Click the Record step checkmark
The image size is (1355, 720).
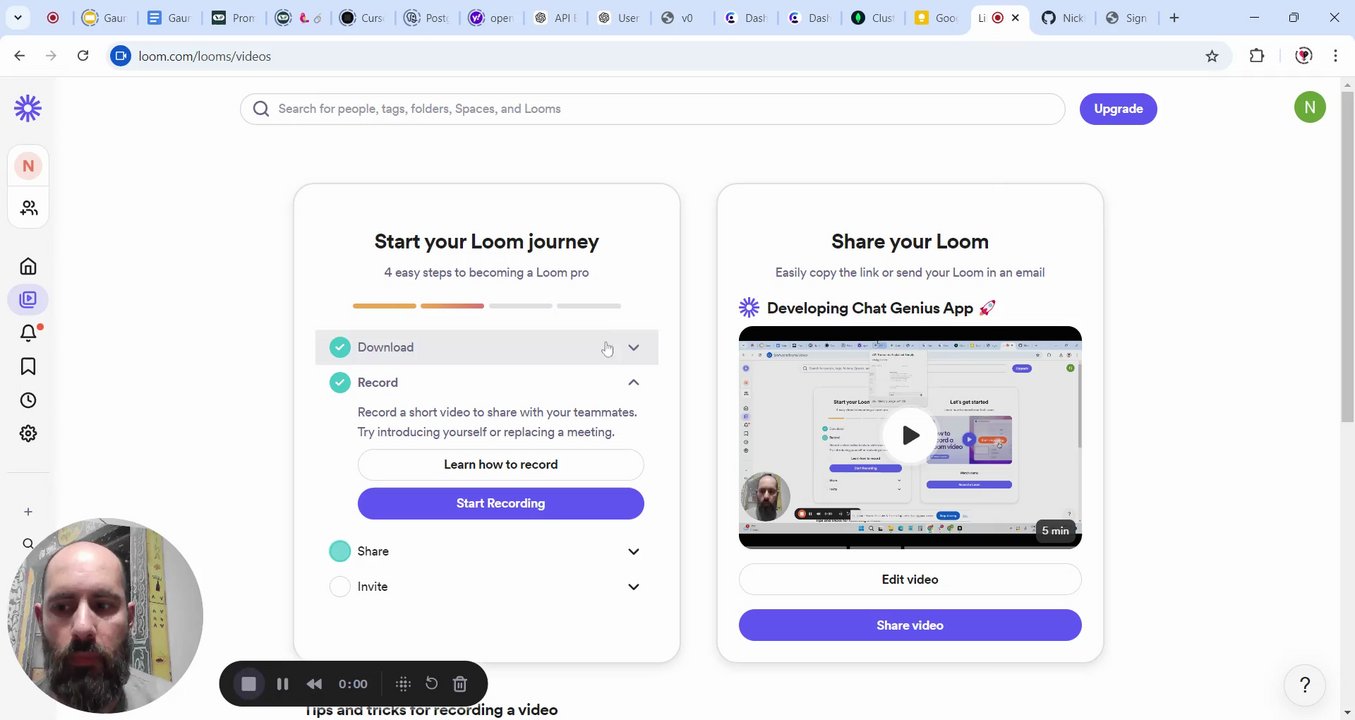340,382
